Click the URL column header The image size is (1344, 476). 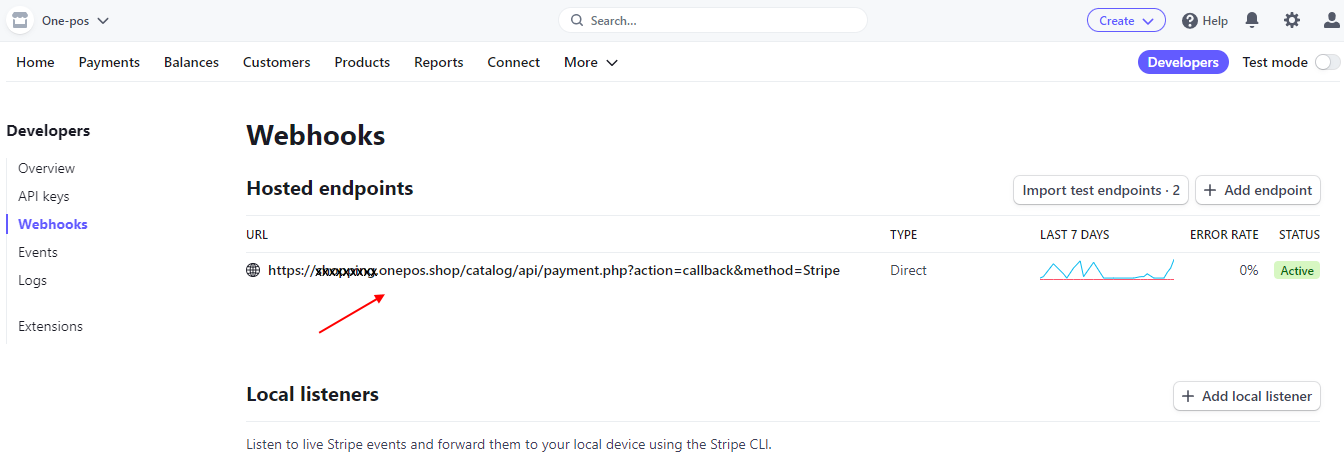click(257, 235)
